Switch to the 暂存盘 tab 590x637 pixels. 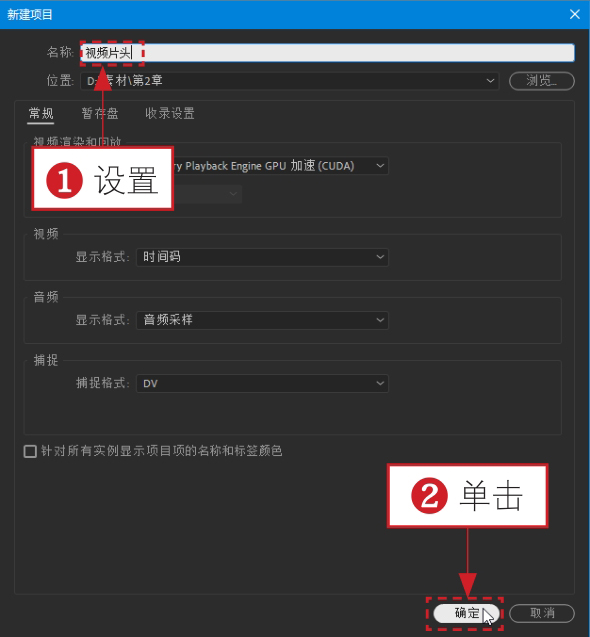100,113
